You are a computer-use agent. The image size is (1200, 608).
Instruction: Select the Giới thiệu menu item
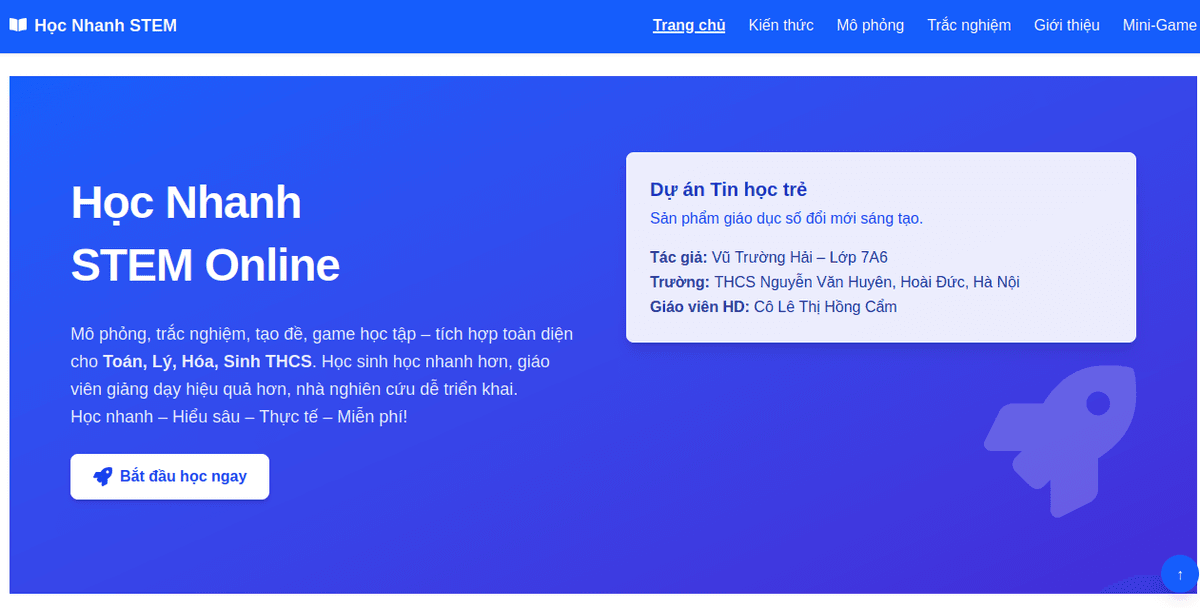click(1067, 25)
